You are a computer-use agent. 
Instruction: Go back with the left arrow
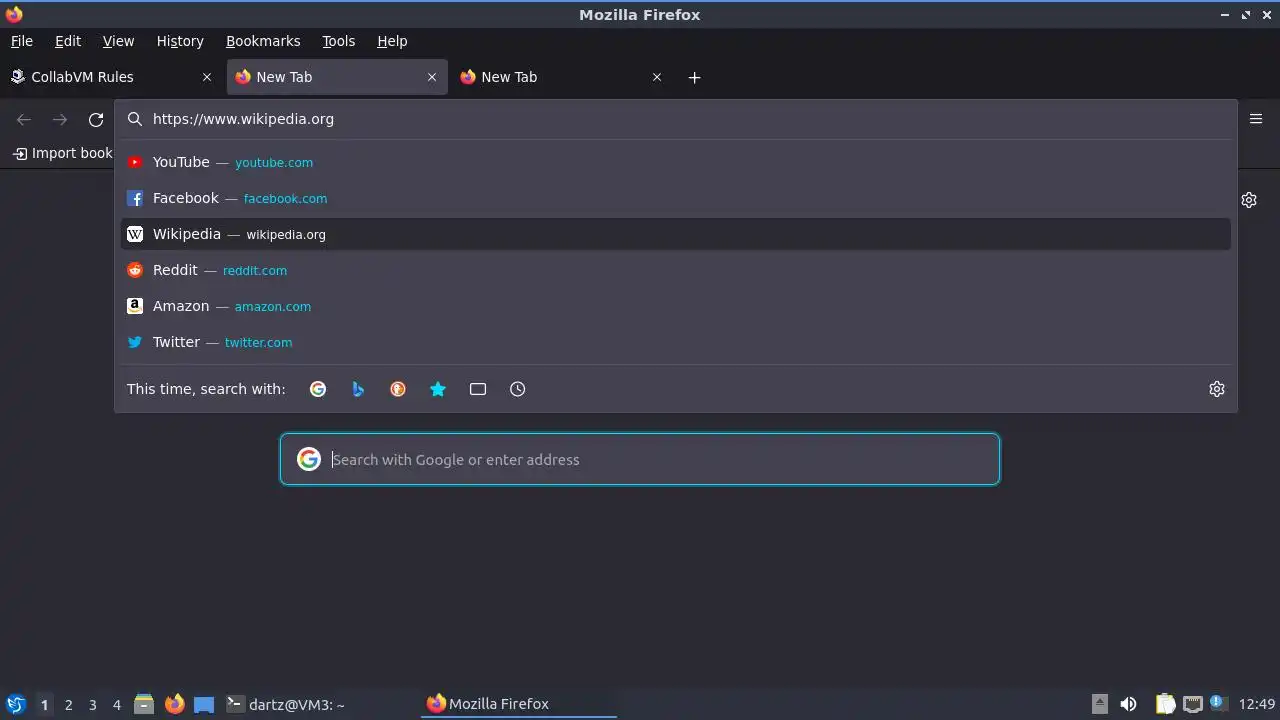point(24,120)
